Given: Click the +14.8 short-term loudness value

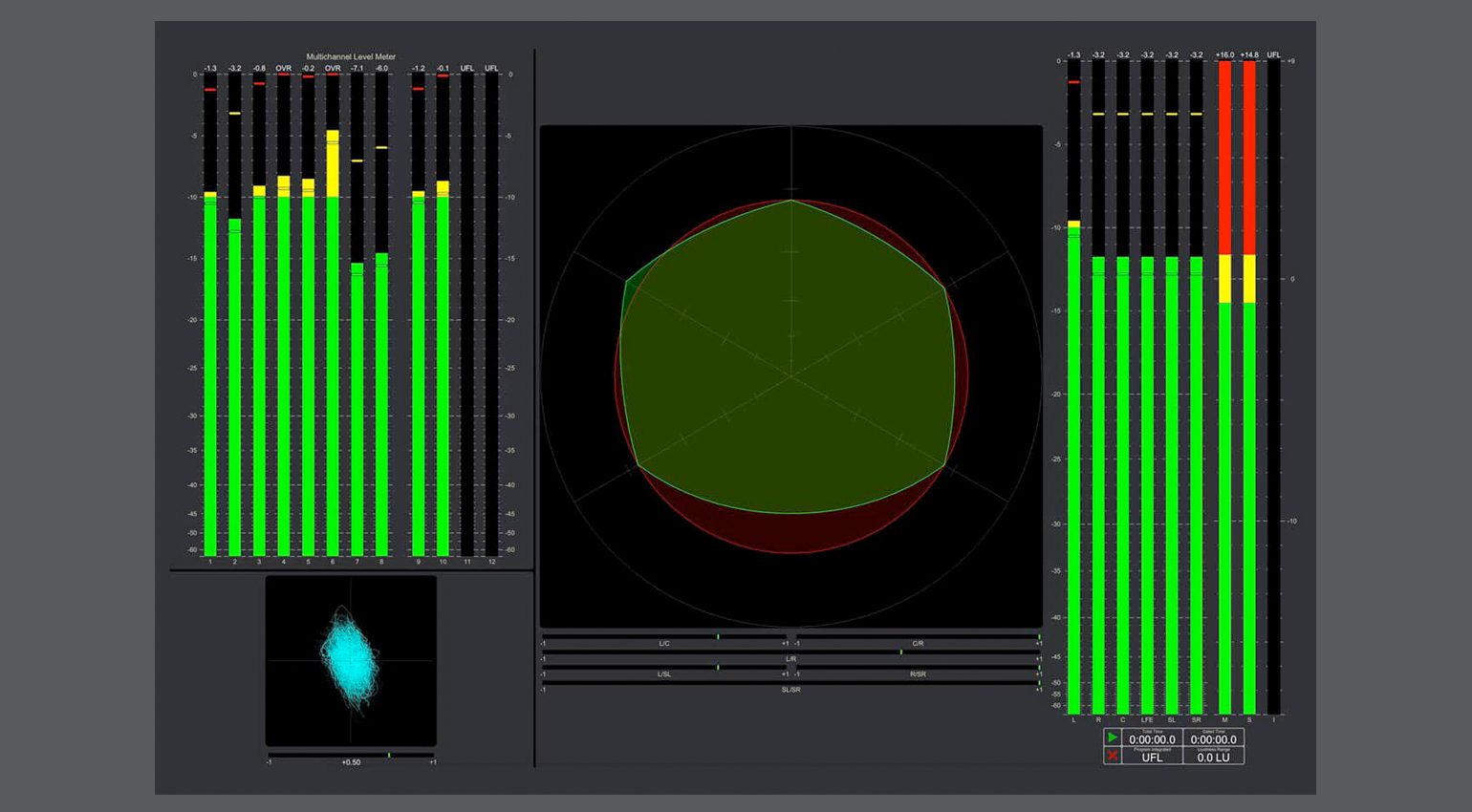Looking at the screenshot, I should coord(1249,55).
